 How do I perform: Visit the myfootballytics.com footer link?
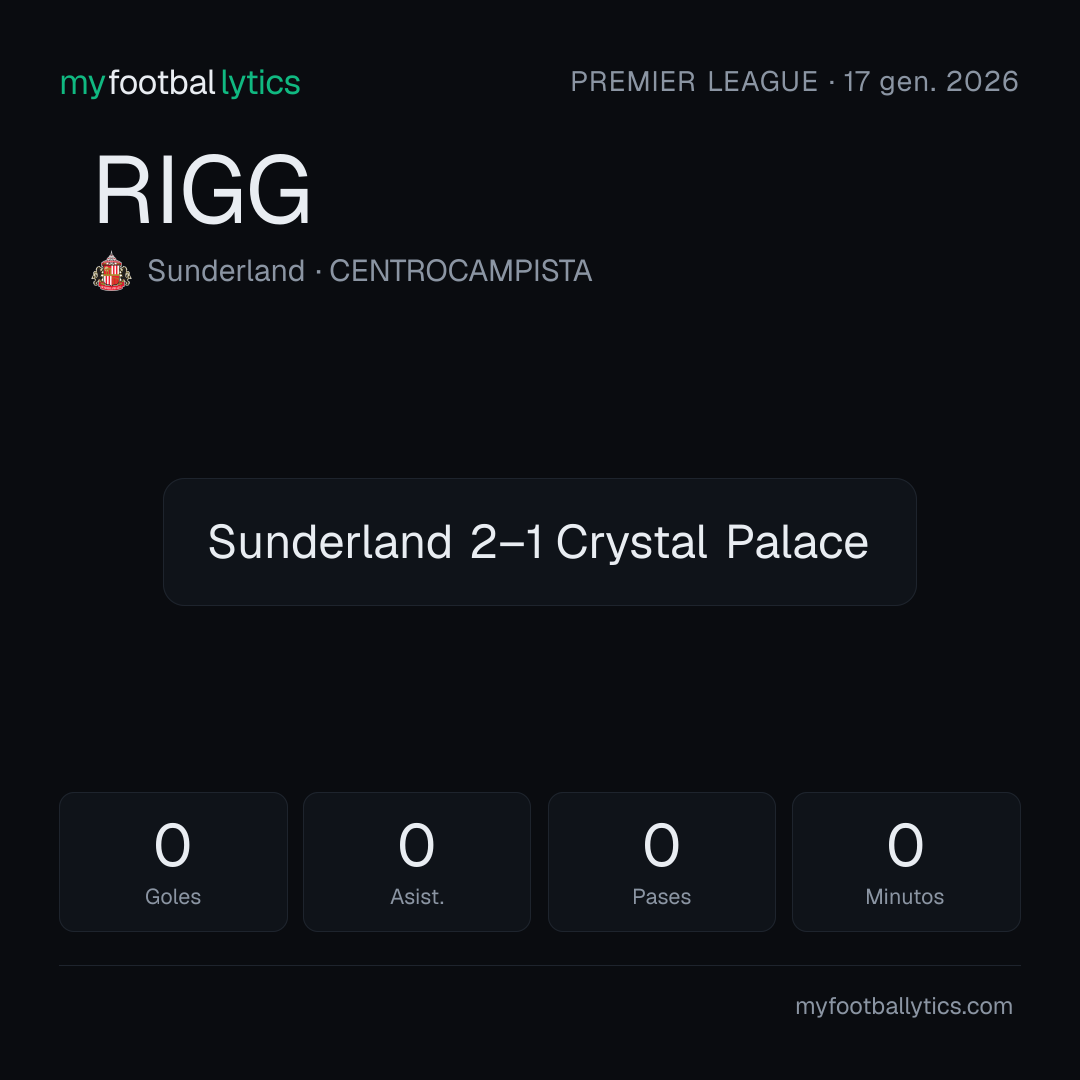pyautogui.click(x=904, y=1006)
